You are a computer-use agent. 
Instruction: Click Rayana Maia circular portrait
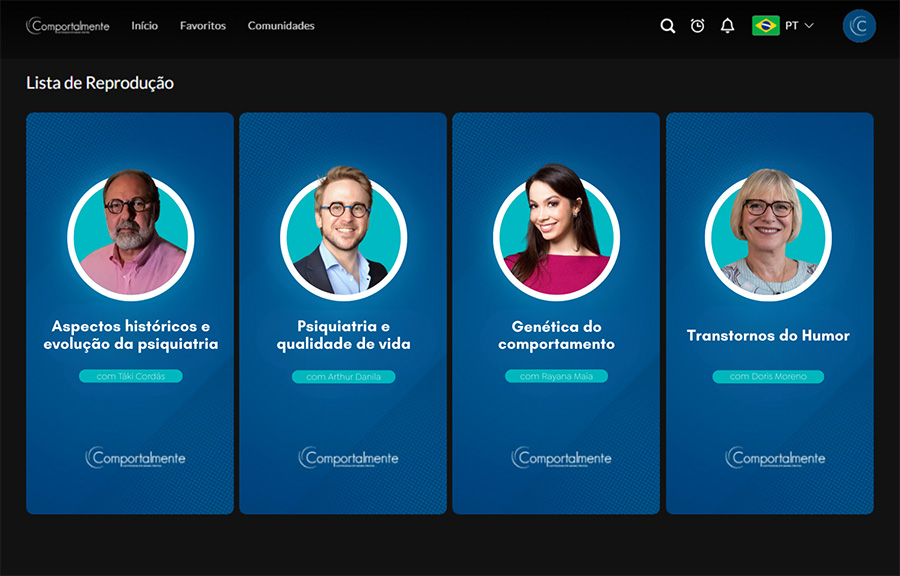point(556,234)
